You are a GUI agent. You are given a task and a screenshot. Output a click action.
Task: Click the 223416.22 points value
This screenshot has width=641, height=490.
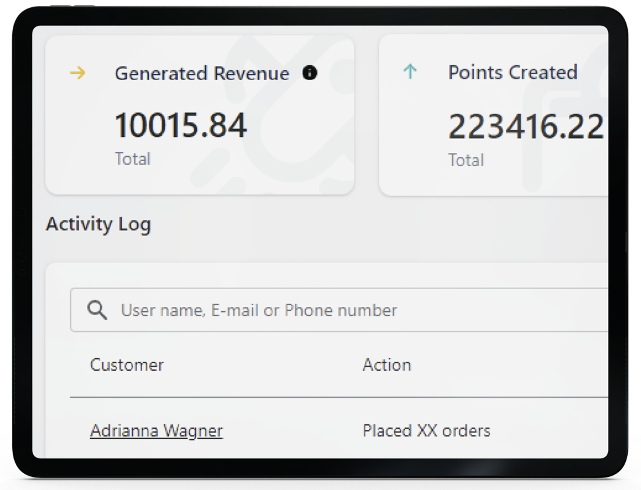(525, 127)
